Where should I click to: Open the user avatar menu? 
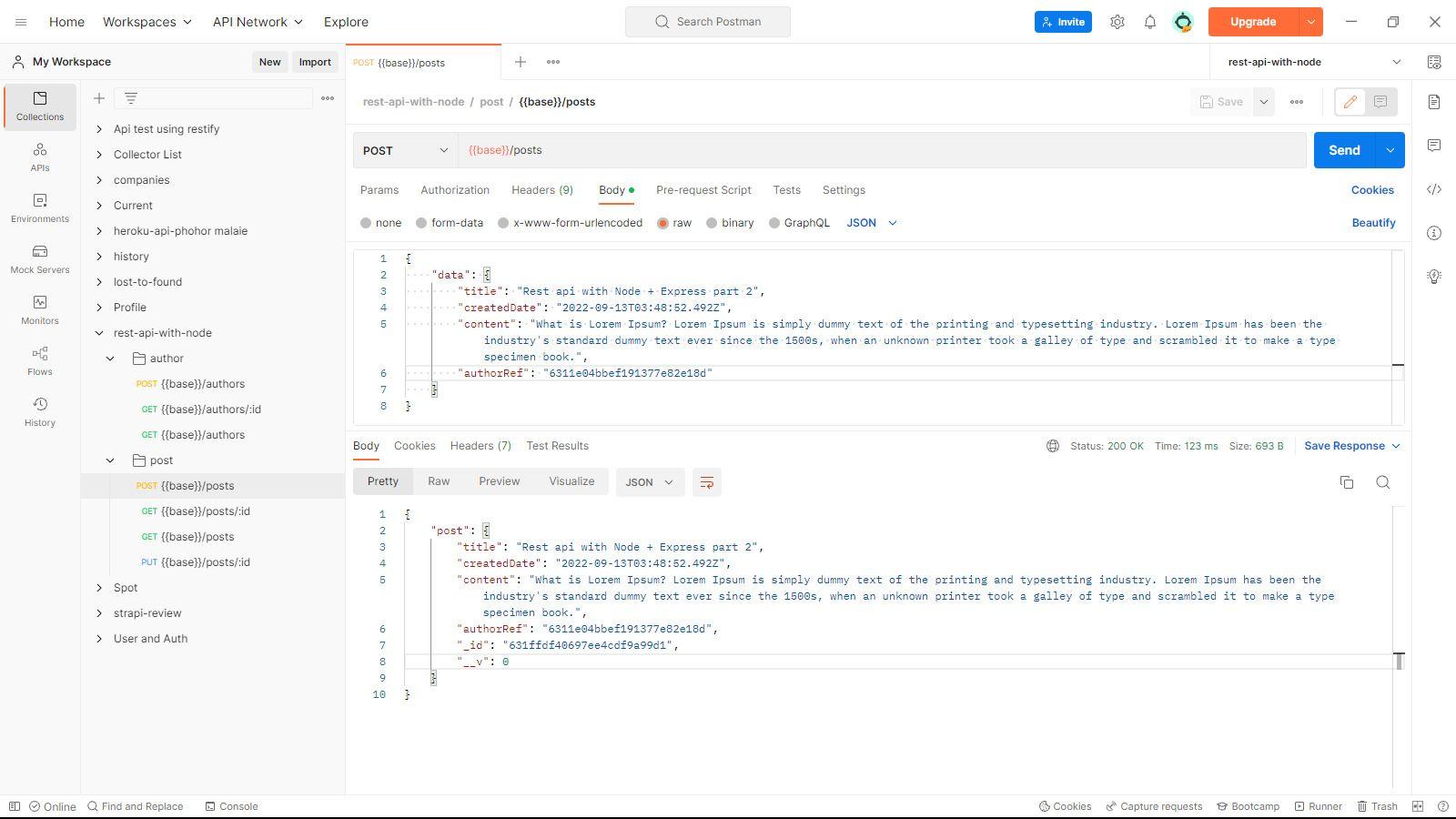click(x=1183, y=22)
